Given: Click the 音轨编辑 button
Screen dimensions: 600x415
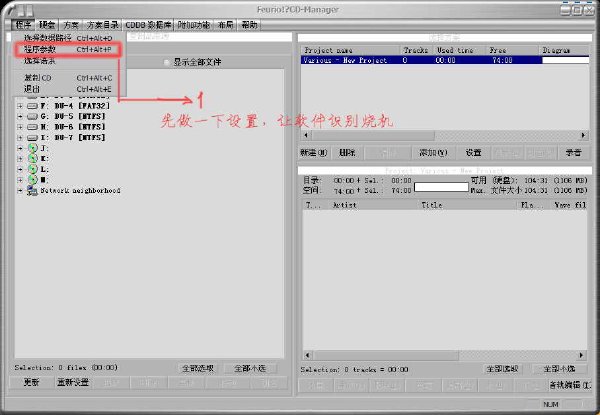Looking at the screenshot, I should point(570,385).
